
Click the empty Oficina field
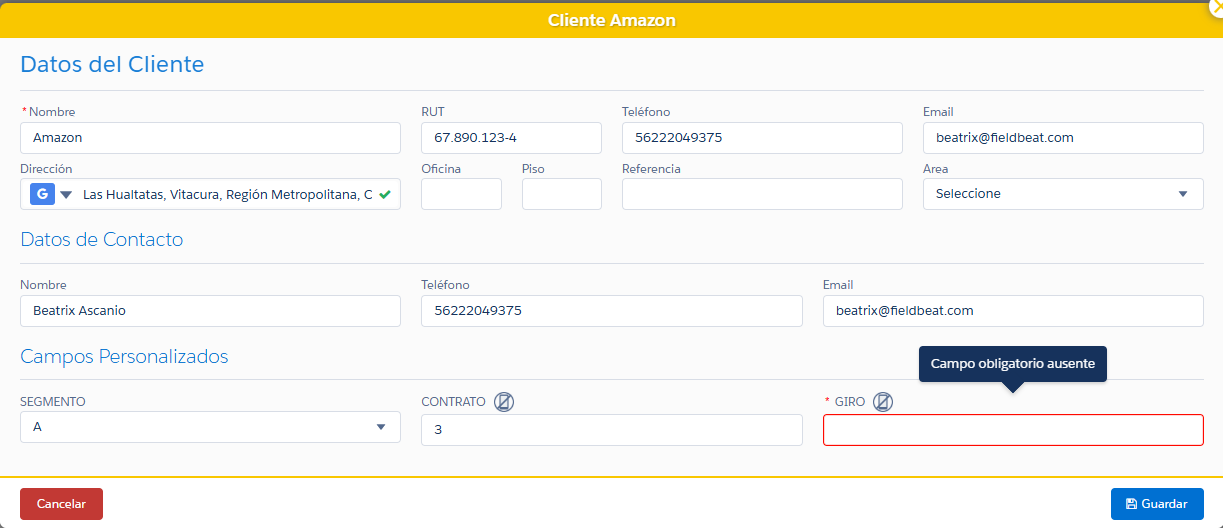point(461,194)
